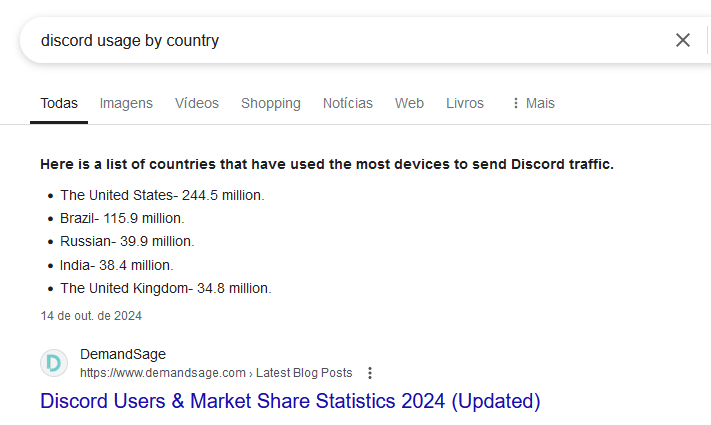Image resolution: width=711 pixels, height=425 pixels.
Task: Select the Notícias tab
Action: 348,103
